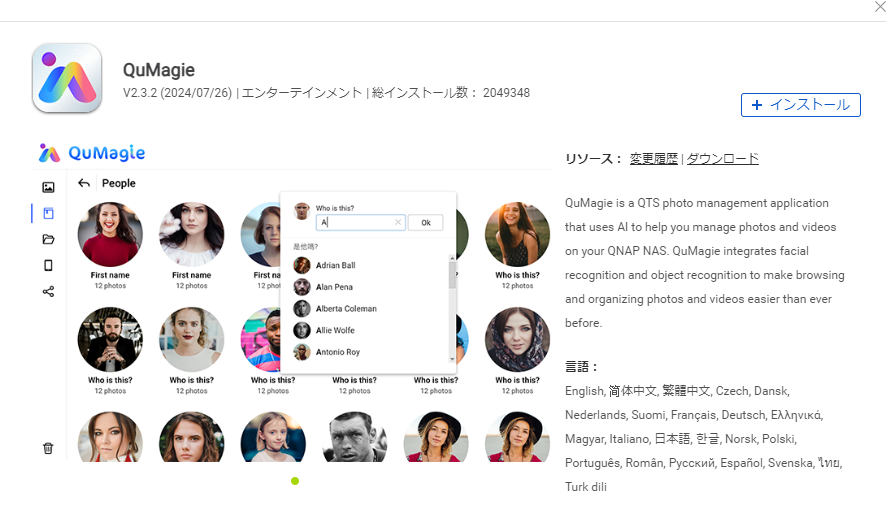Click the Ok button in popup
The image size is (886, 529).
click(426, 223)
